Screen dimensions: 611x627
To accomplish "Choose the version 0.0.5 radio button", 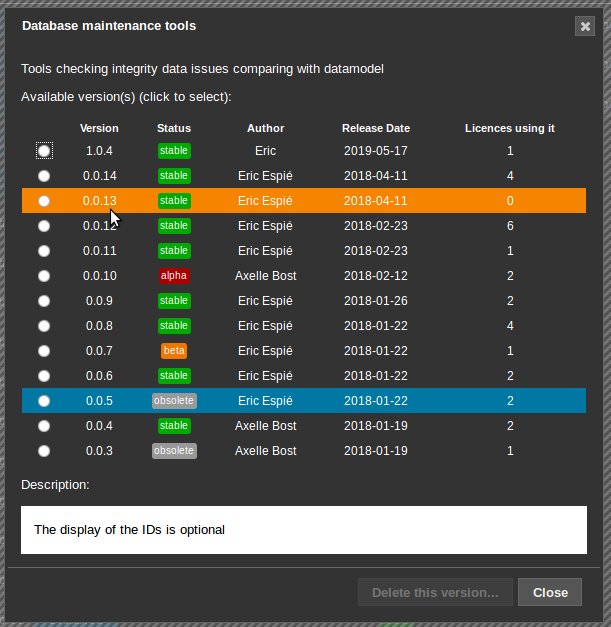I will 44,401.
